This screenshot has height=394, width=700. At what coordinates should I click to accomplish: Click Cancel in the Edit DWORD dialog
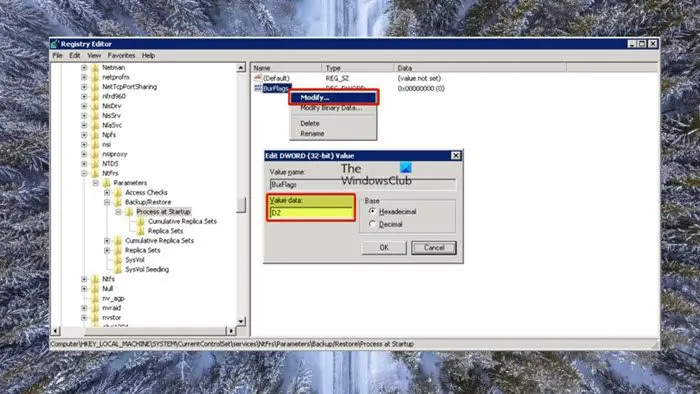pos(434,248)
